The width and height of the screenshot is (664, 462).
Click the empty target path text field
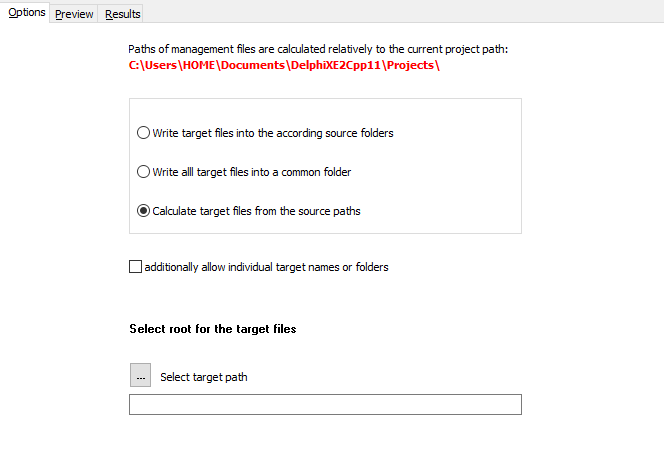coord(325,405)
